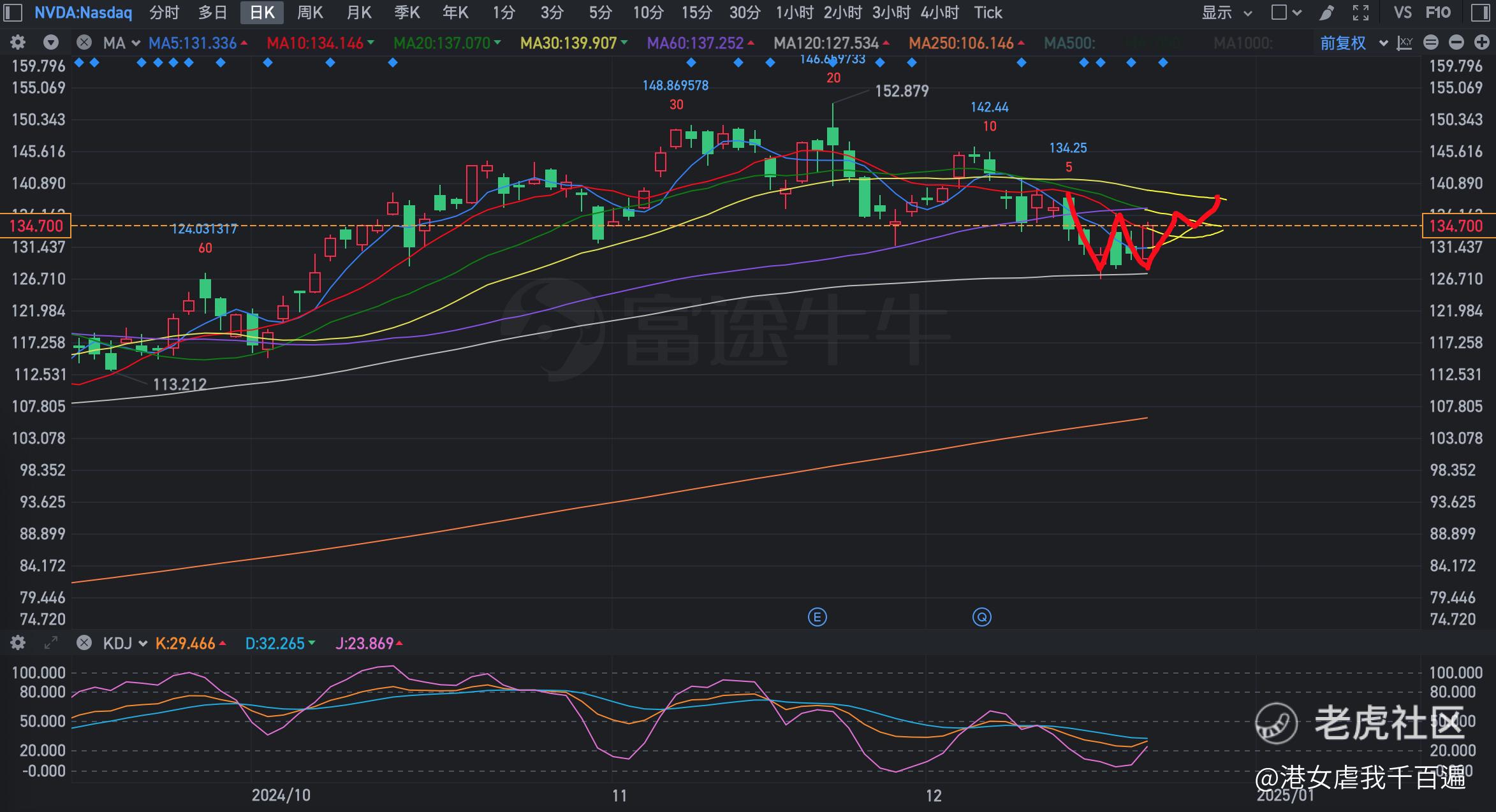Screen dimensions: 1496x812
Task: Click the X,Y coordinate axis icon
Action: (x=1405, y=43)
